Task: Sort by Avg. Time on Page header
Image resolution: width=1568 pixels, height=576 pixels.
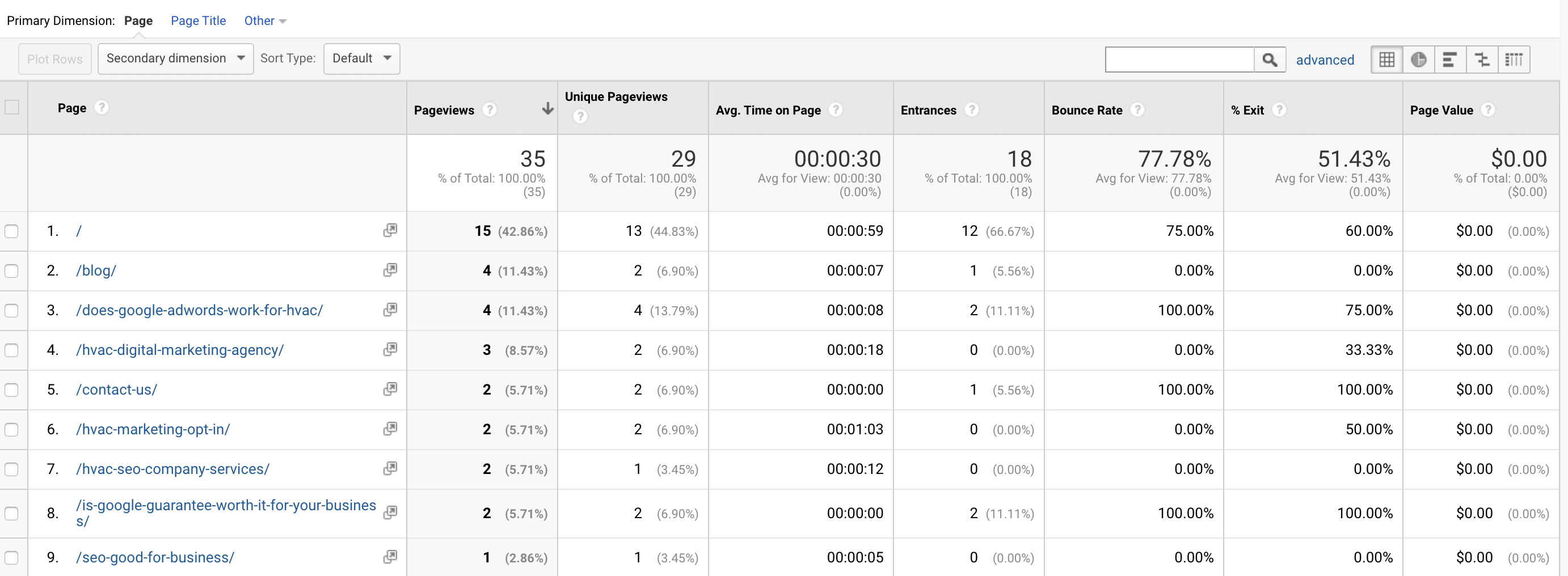Action: 768,110
